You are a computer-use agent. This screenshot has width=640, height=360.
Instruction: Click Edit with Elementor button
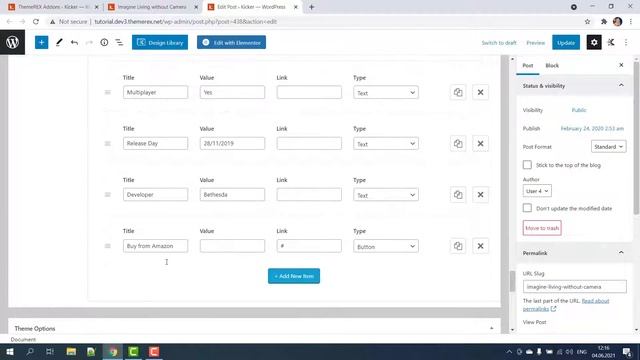coord(231,42)
